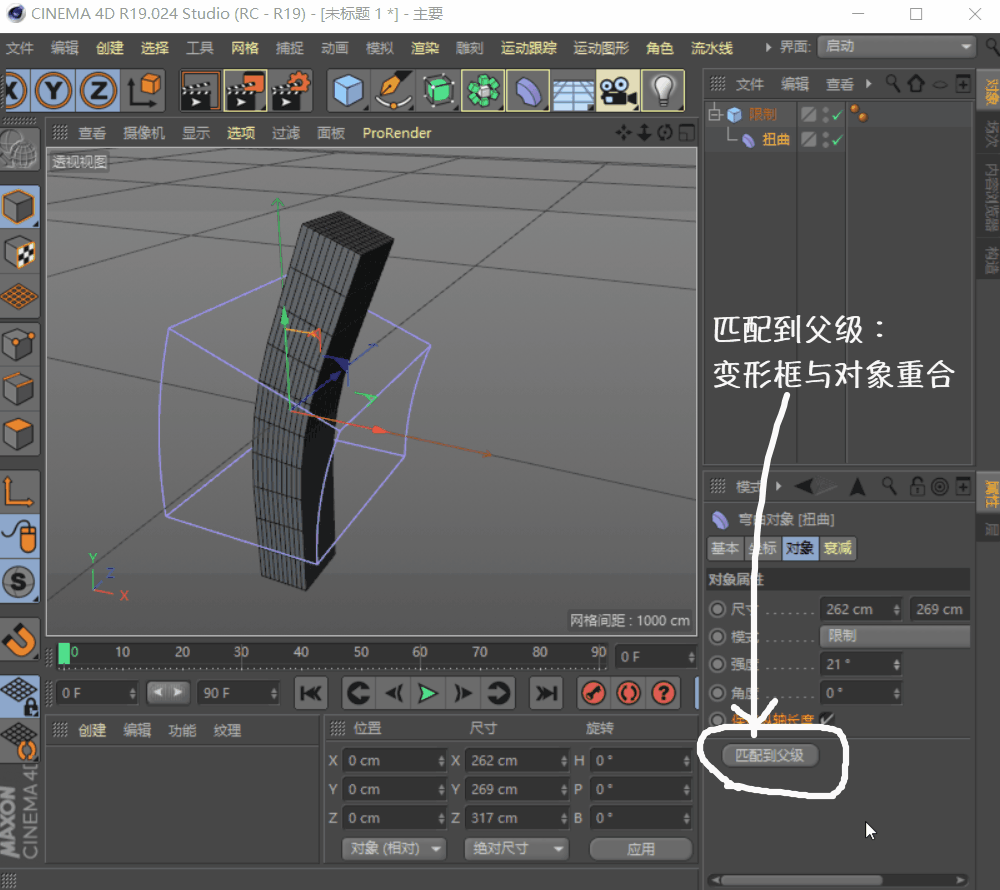This screenshot has height=890, width=1000.
Task: Collapse the 限制 object tree node
Action: 714,114
